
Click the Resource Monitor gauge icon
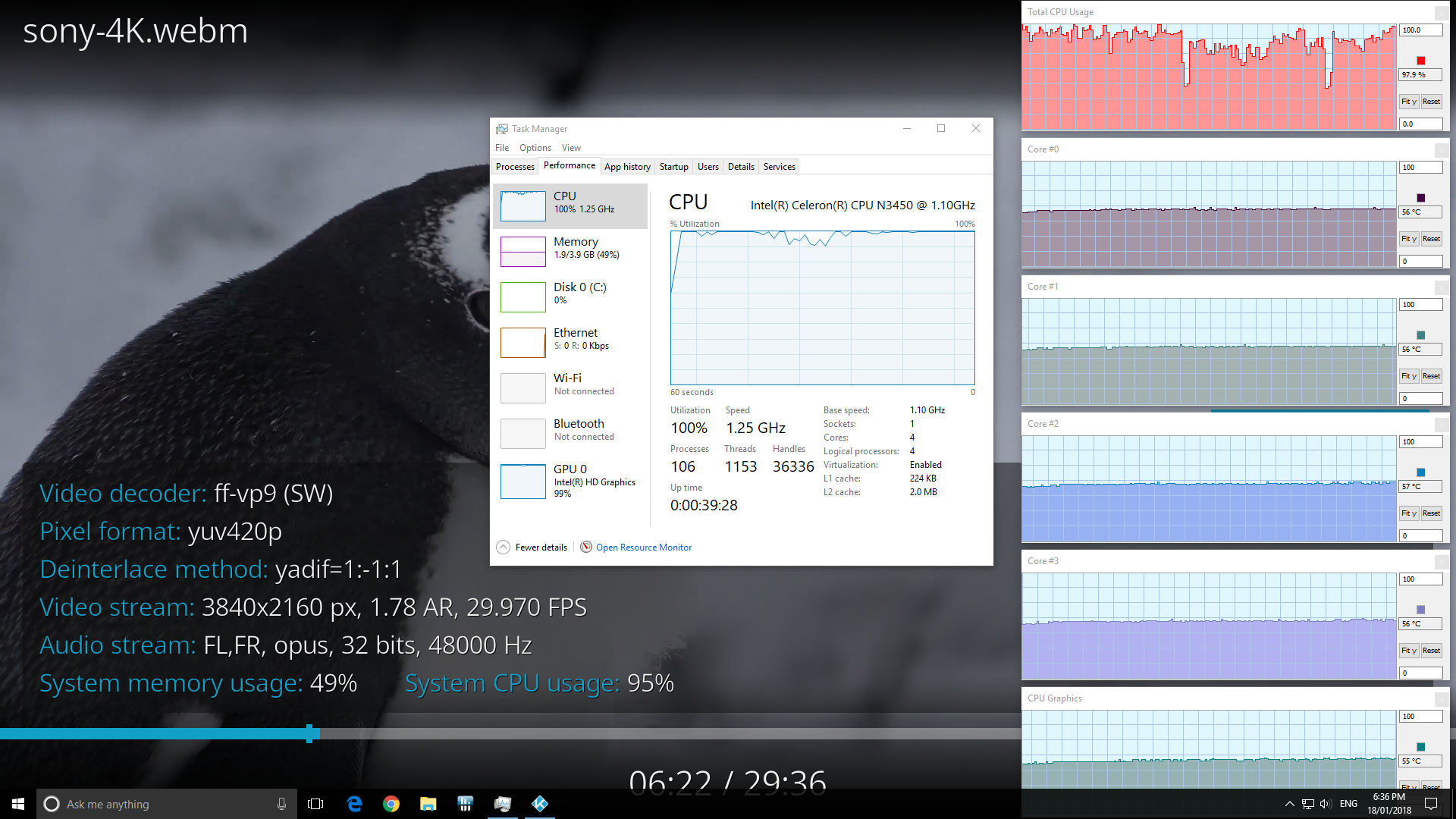pos(586,548)
